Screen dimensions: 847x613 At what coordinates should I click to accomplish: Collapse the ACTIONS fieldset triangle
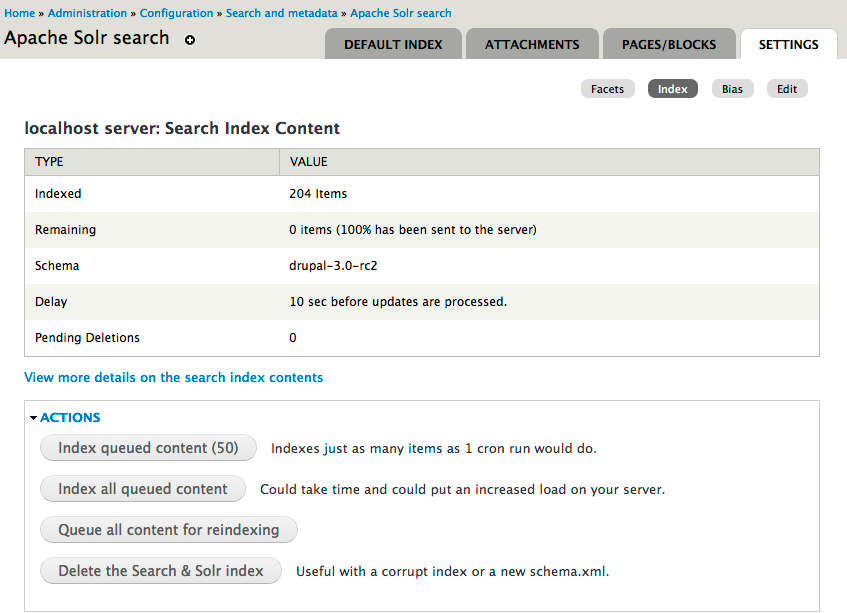click(33, 417)
